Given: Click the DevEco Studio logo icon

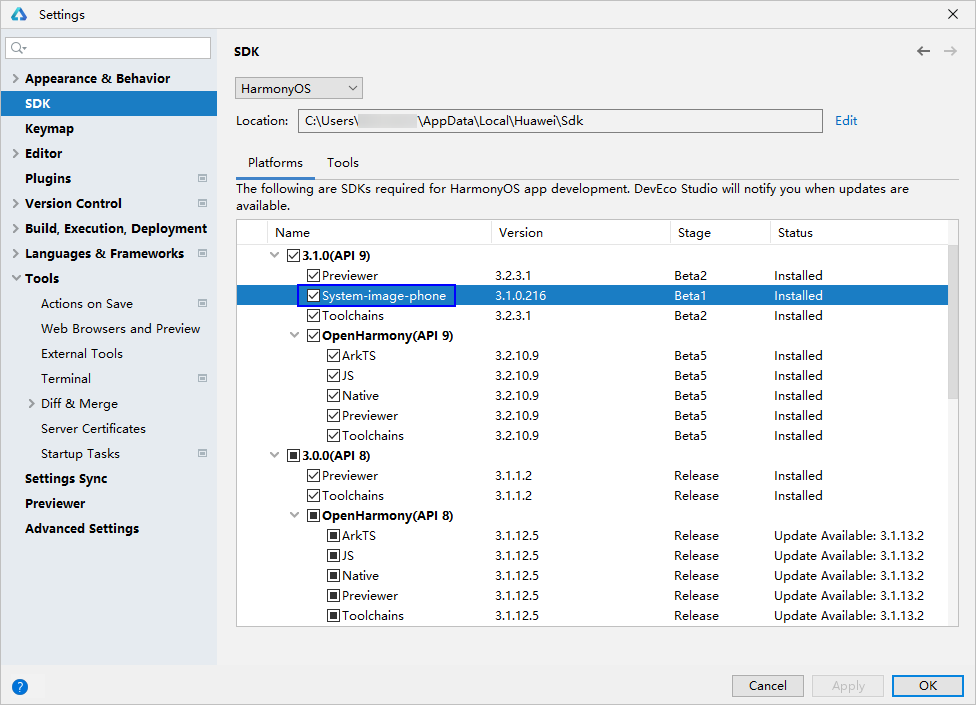Looking at the screenshot, I should pos(19,14).
